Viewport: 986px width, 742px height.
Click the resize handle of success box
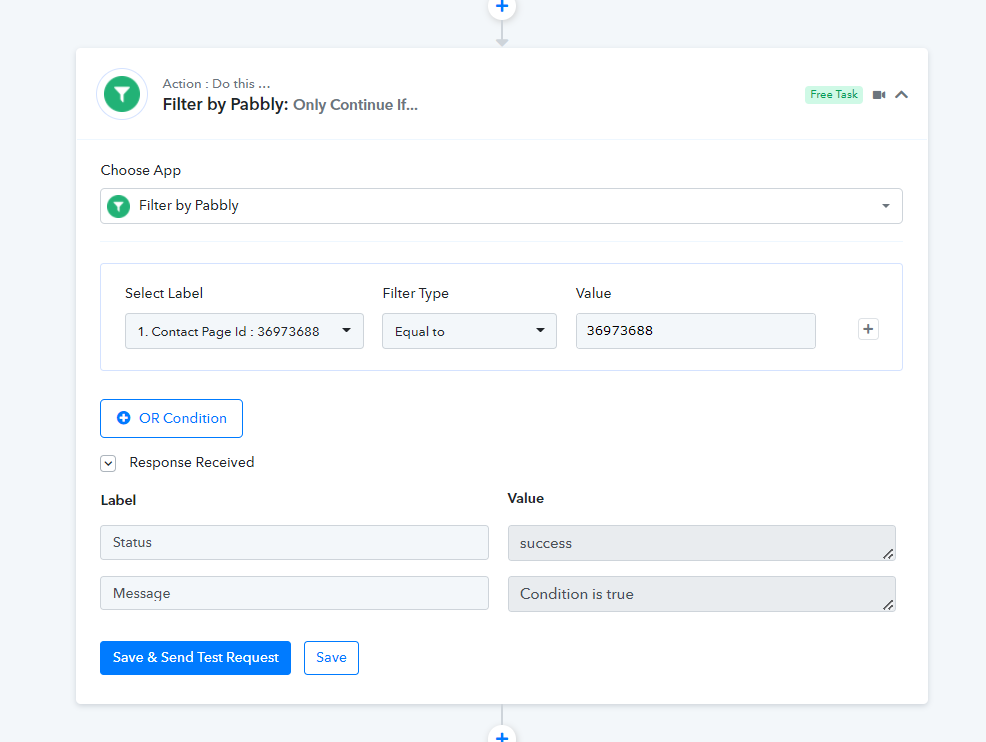tap(888, 554)
